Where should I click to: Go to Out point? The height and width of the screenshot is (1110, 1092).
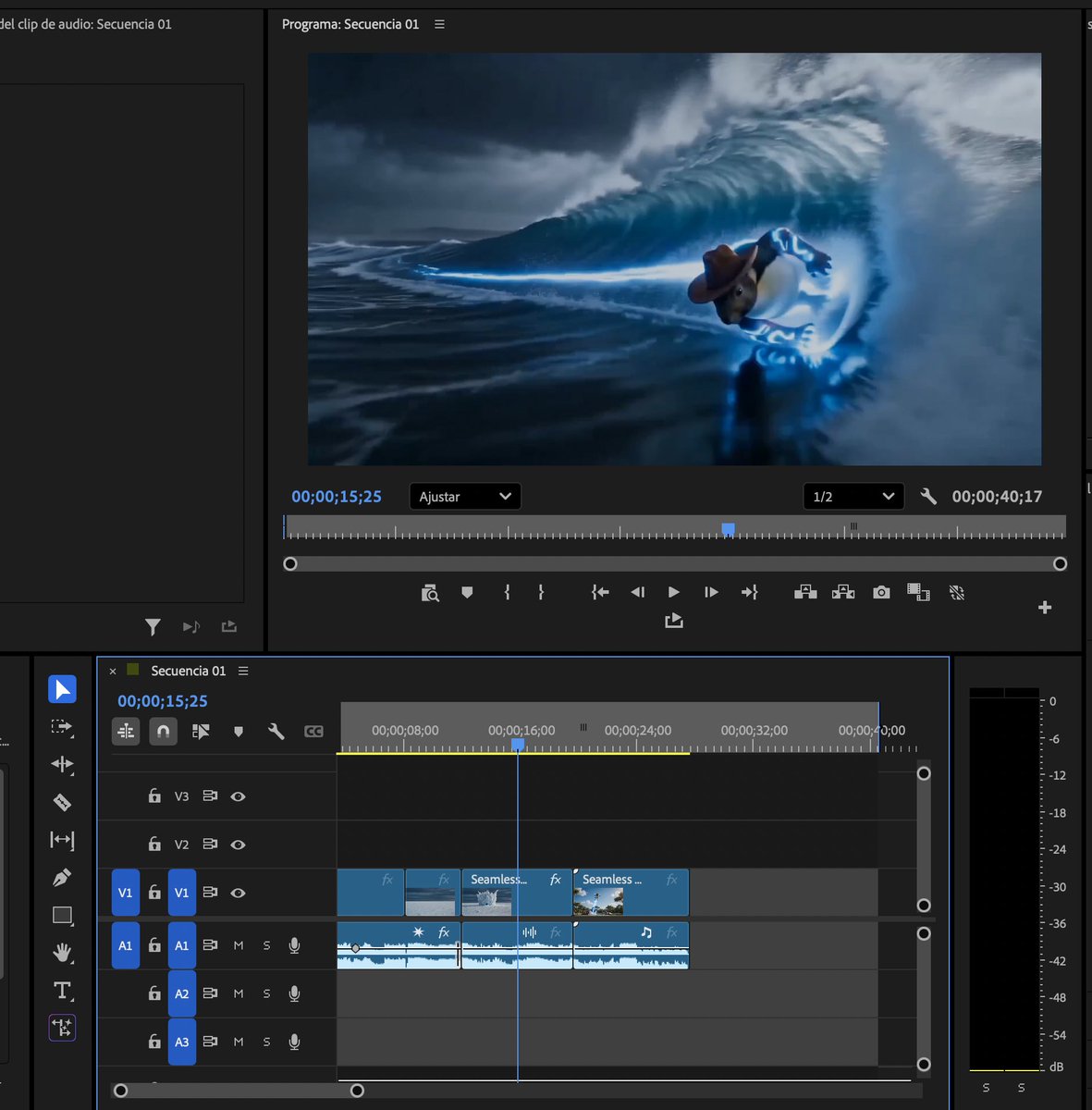coord(749,592)
